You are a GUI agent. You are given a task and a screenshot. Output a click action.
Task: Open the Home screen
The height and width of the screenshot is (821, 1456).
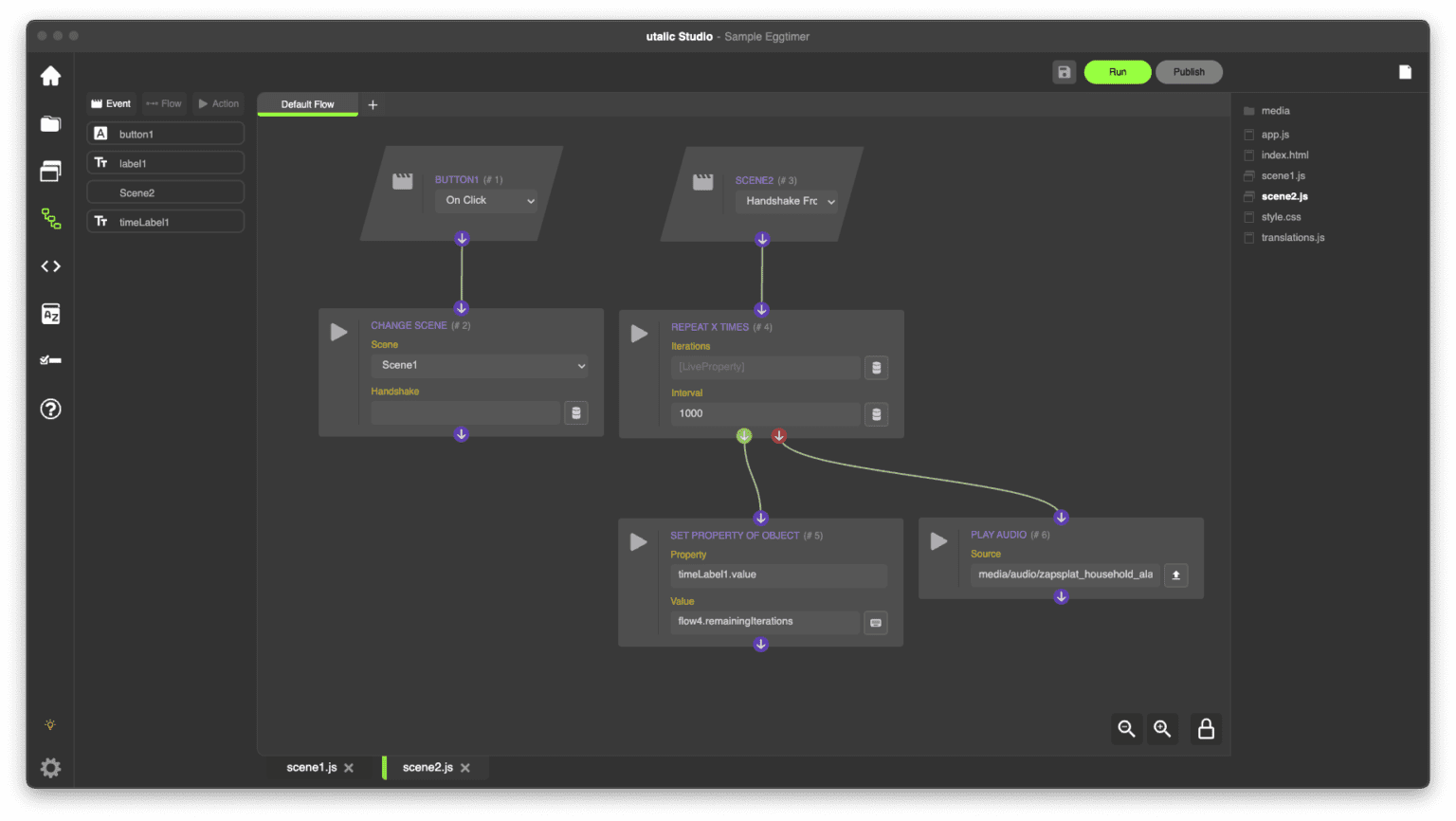[49, 75]
